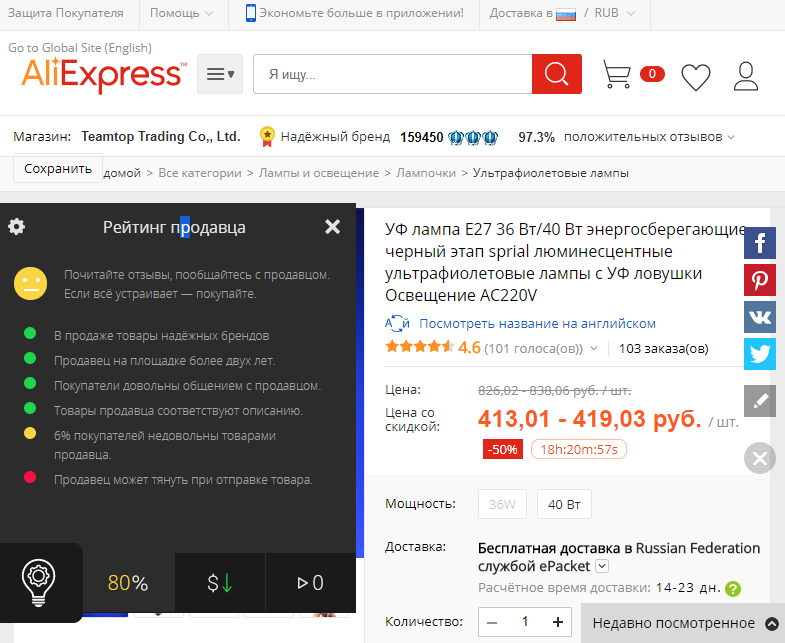Open the ePacket shipping method dropdown

click(603, 566)
